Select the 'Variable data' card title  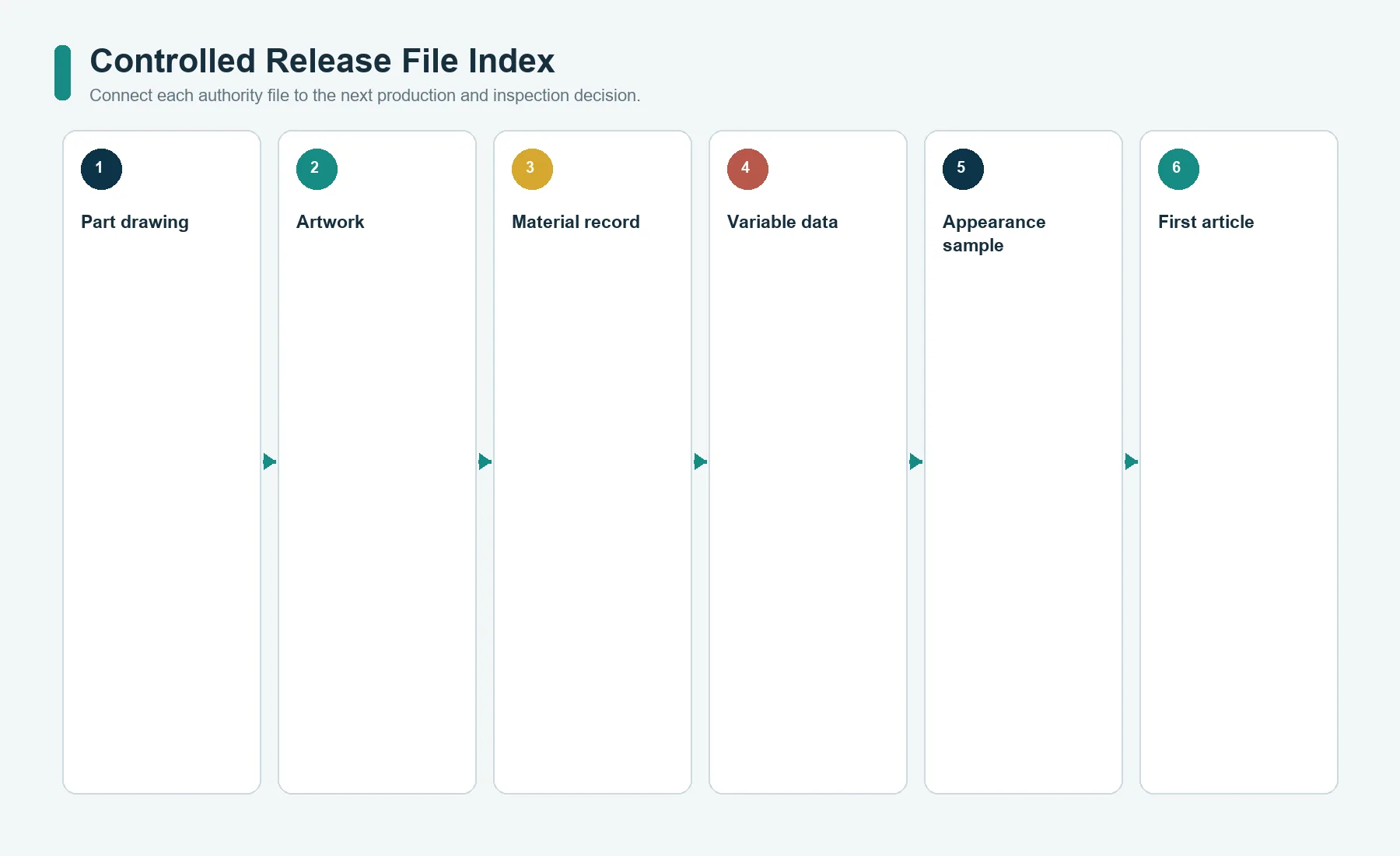pyautogui.click(x=782, y=222)
